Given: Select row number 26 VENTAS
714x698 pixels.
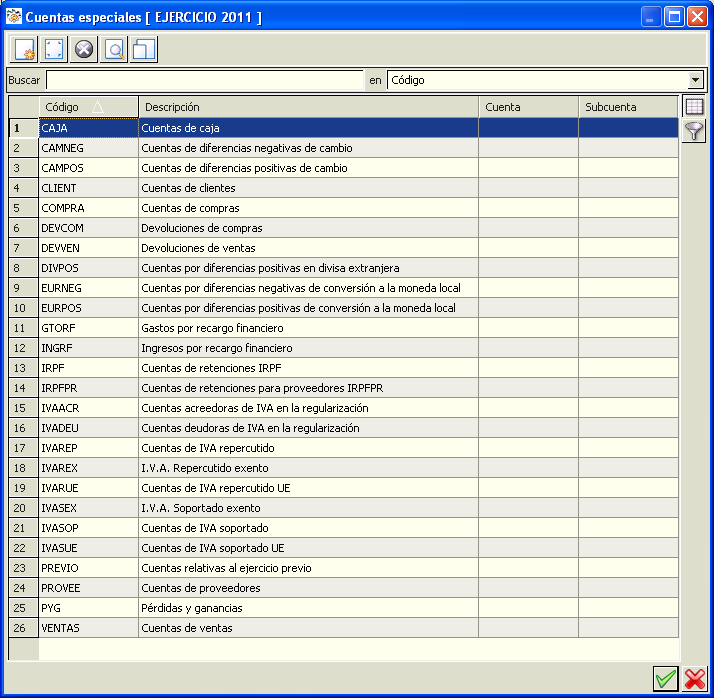Looking at the screenshot, I should click(344, 628).
